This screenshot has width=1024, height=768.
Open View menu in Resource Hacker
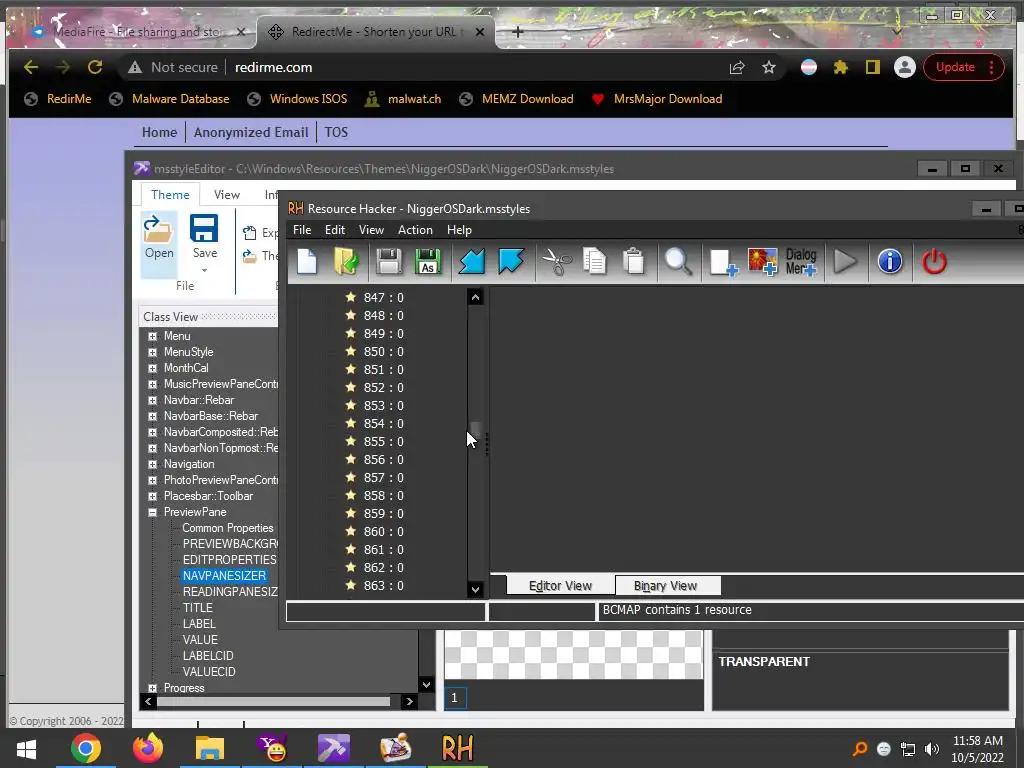(371, 230)
